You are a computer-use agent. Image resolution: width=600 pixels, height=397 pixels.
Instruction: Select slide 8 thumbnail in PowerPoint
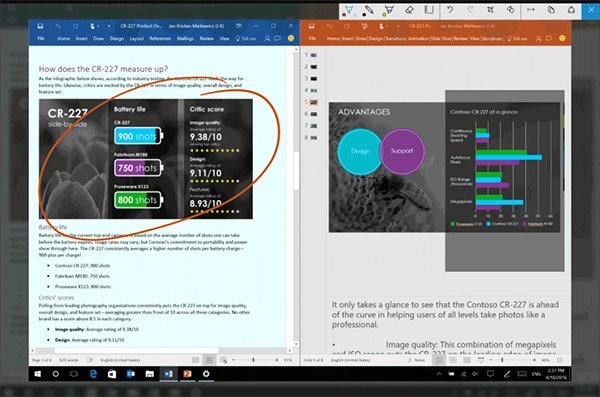[x=314, y=138]
